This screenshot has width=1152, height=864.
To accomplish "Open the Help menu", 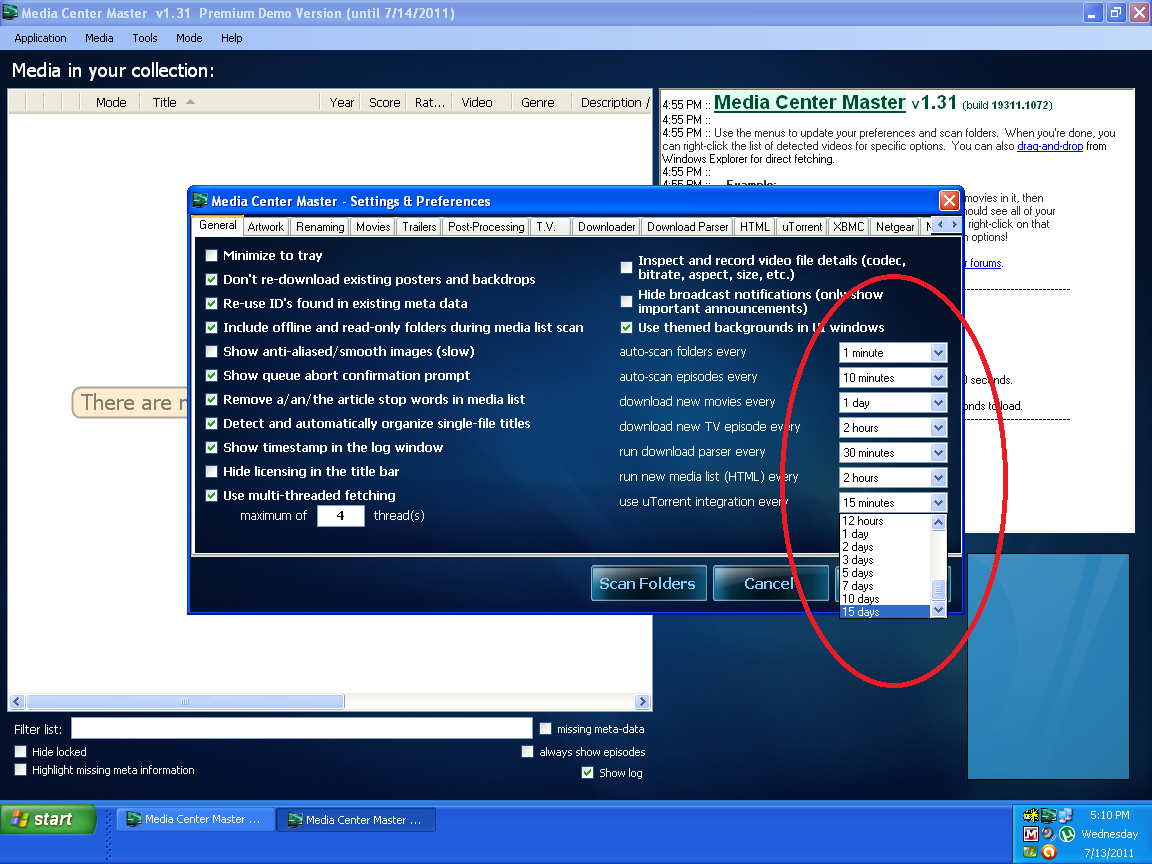I will [231, 38].
